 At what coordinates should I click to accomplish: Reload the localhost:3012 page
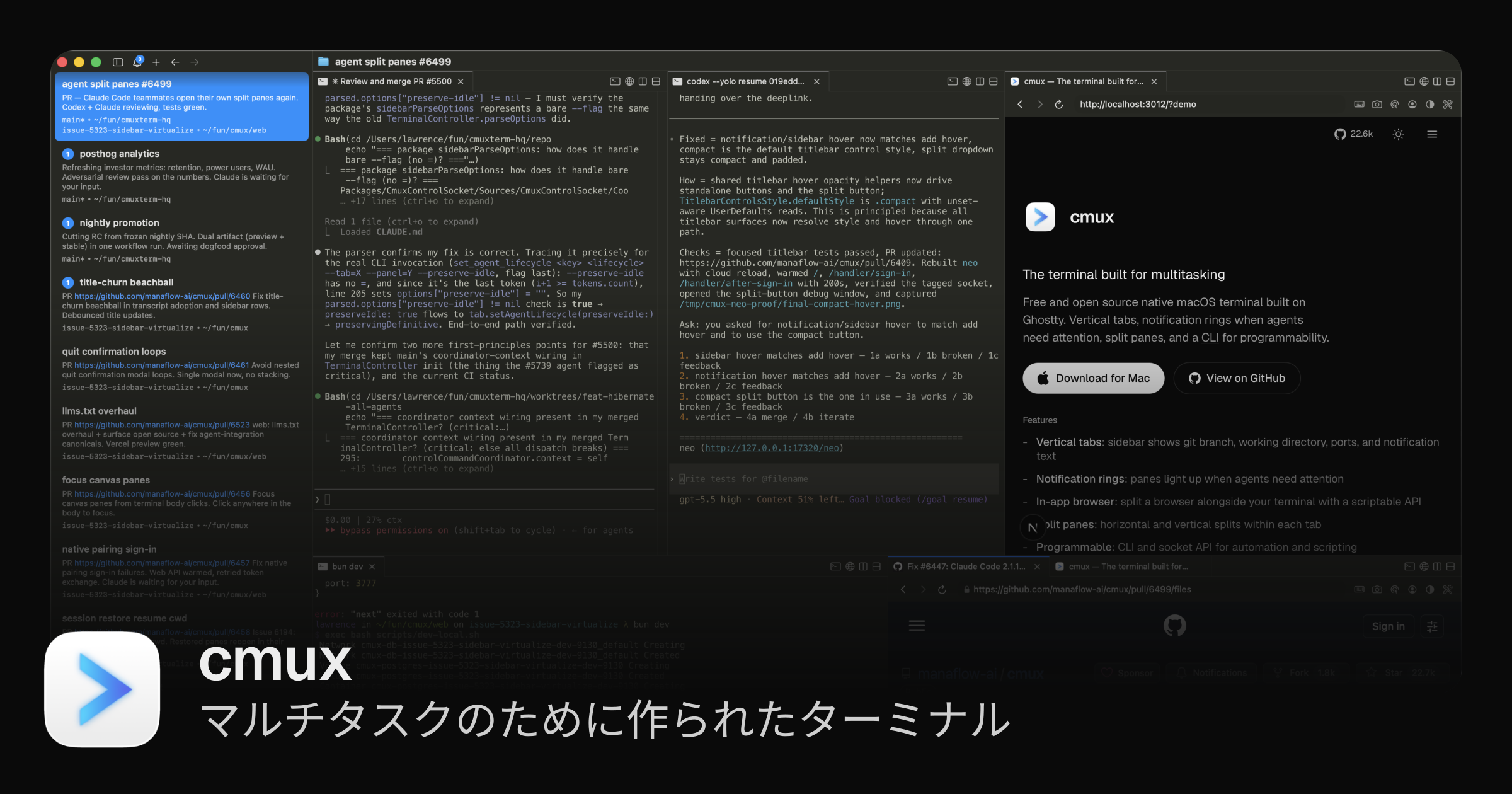[1059, 105]
